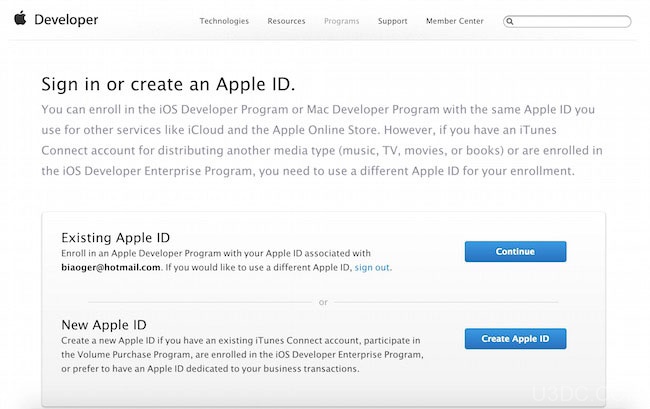Image resolution: width=650 pixels, height=409 pixels.
Task: Open the Member Center link
Action: pos(455,21)
